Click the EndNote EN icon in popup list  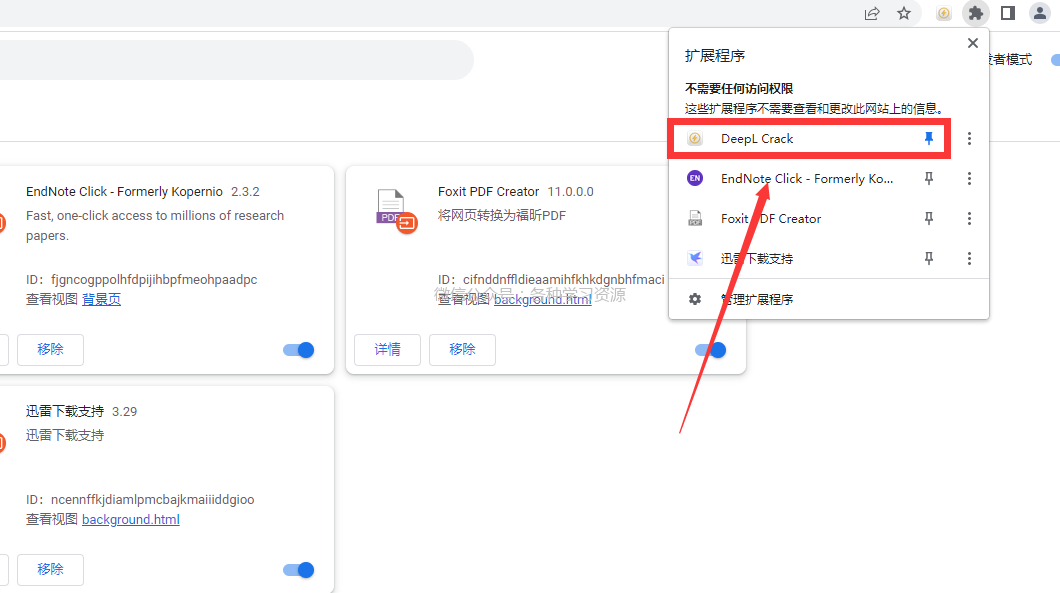695,179
